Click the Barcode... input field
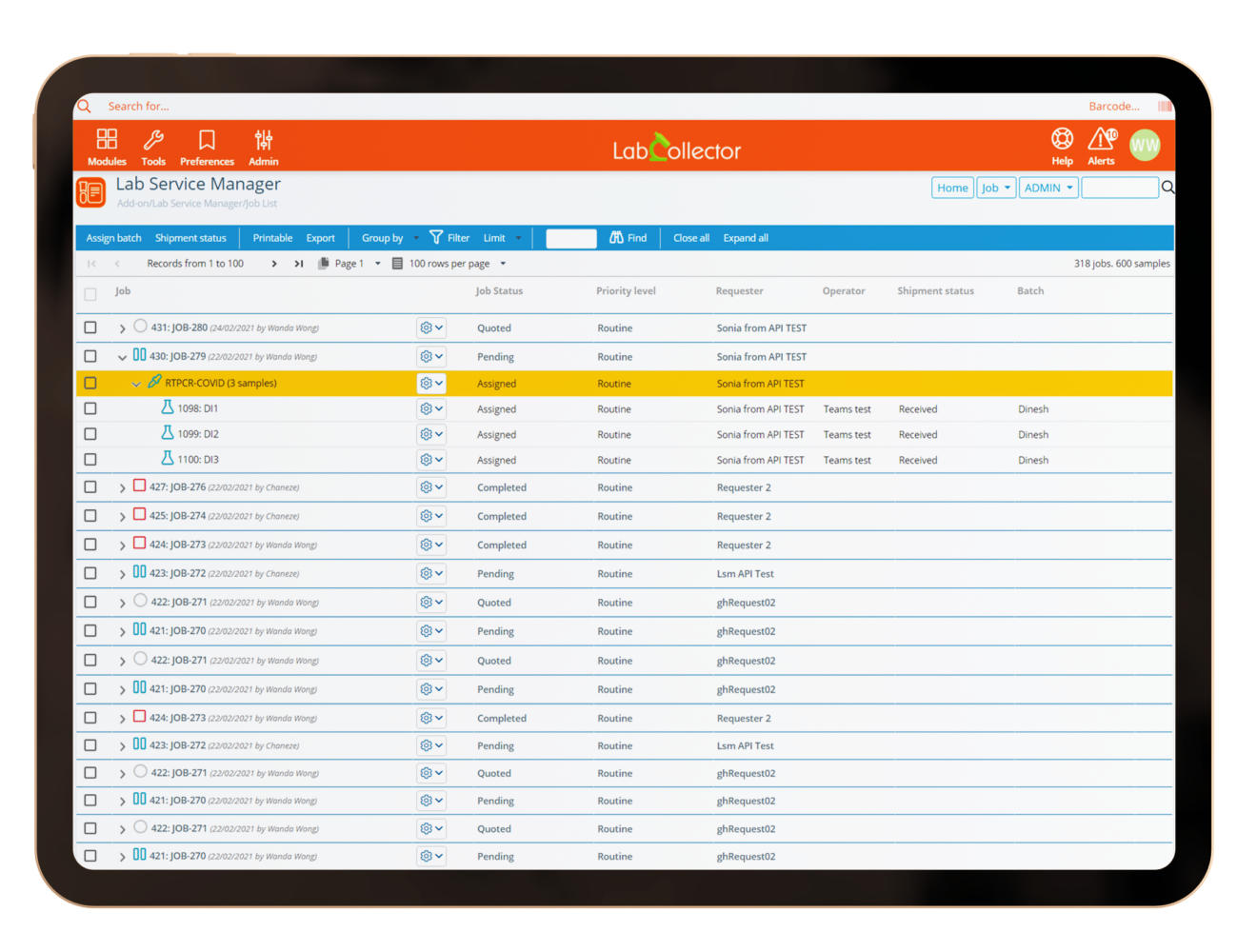The image size is (1257, 952). coord(1116,107)
